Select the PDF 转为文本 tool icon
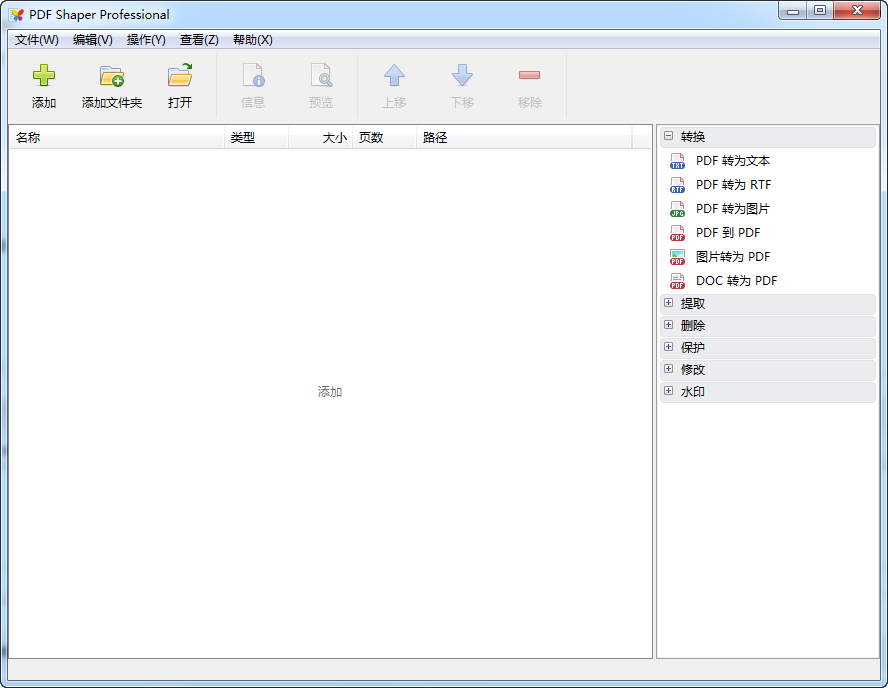 click(x=677, y=160)
